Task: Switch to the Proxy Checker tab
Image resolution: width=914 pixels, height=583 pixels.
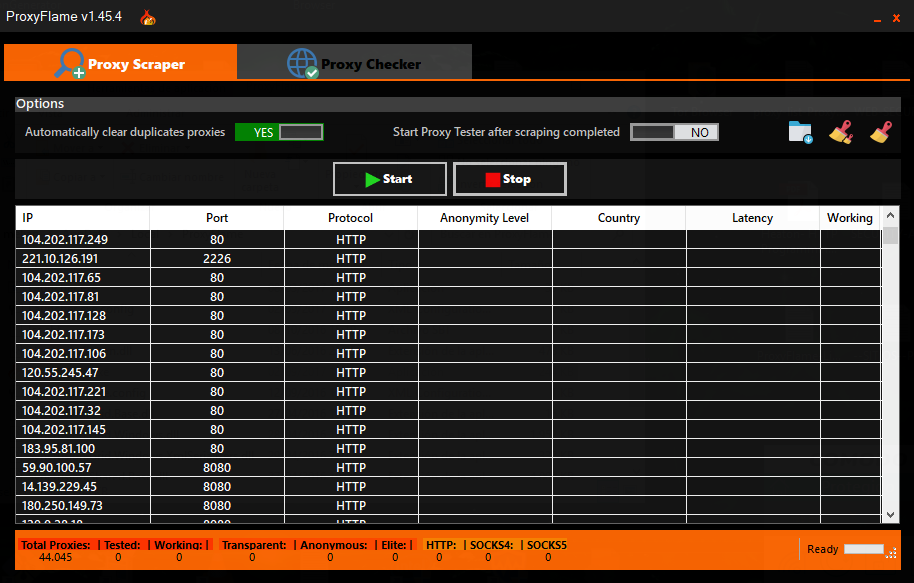Action: pyautogui.click(x=354, y=62)
